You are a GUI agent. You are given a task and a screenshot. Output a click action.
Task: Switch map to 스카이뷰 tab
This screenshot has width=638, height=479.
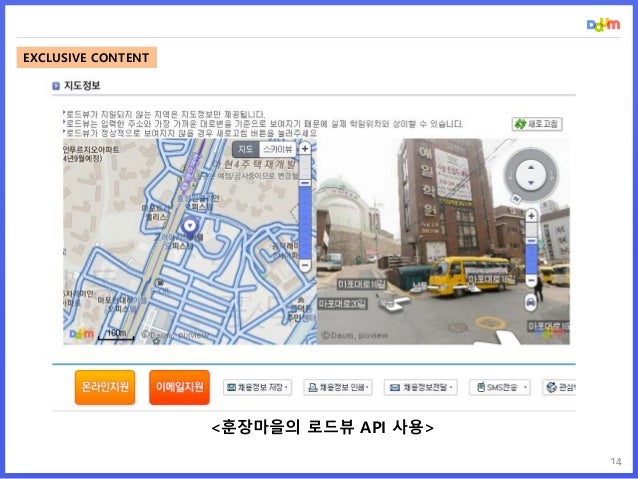(277, 149)
